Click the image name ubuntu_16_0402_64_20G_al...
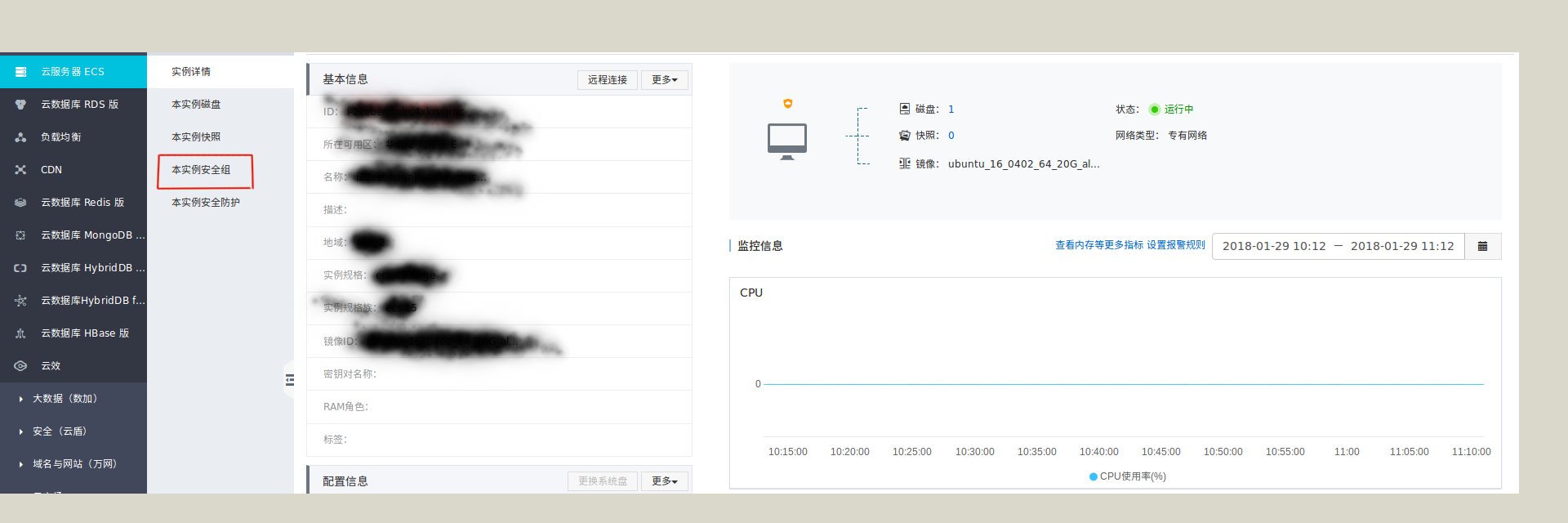The height and width of the screenshot is (523, 1568). [1024, 164]
